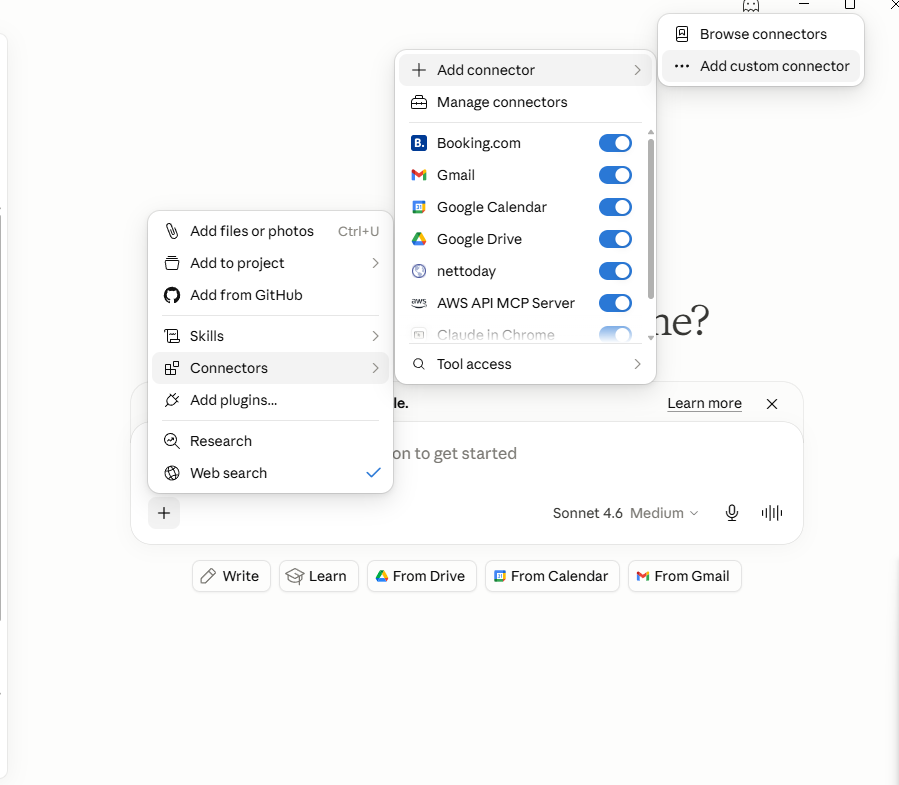Choose the Research menu entry
Viewport: 899px width, 785px height.
click(271, 441)
